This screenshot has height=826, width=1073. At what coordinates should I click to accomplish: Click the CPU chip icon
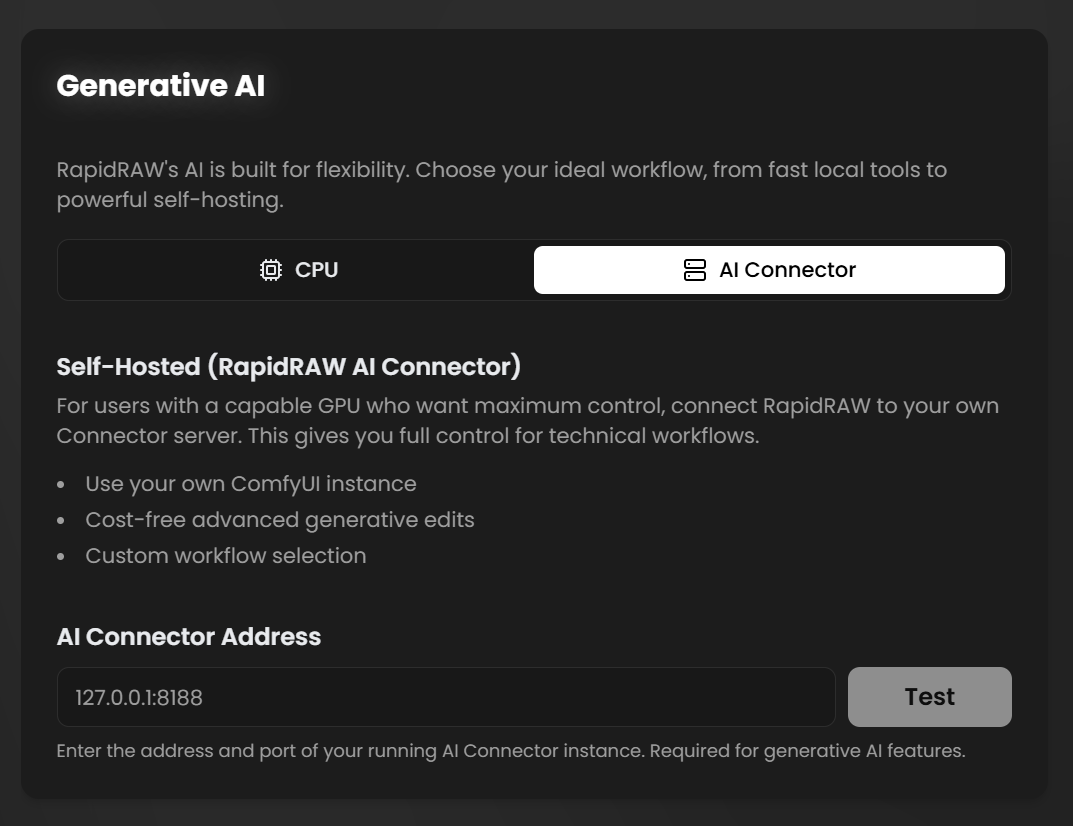click(x=271, y=270)
